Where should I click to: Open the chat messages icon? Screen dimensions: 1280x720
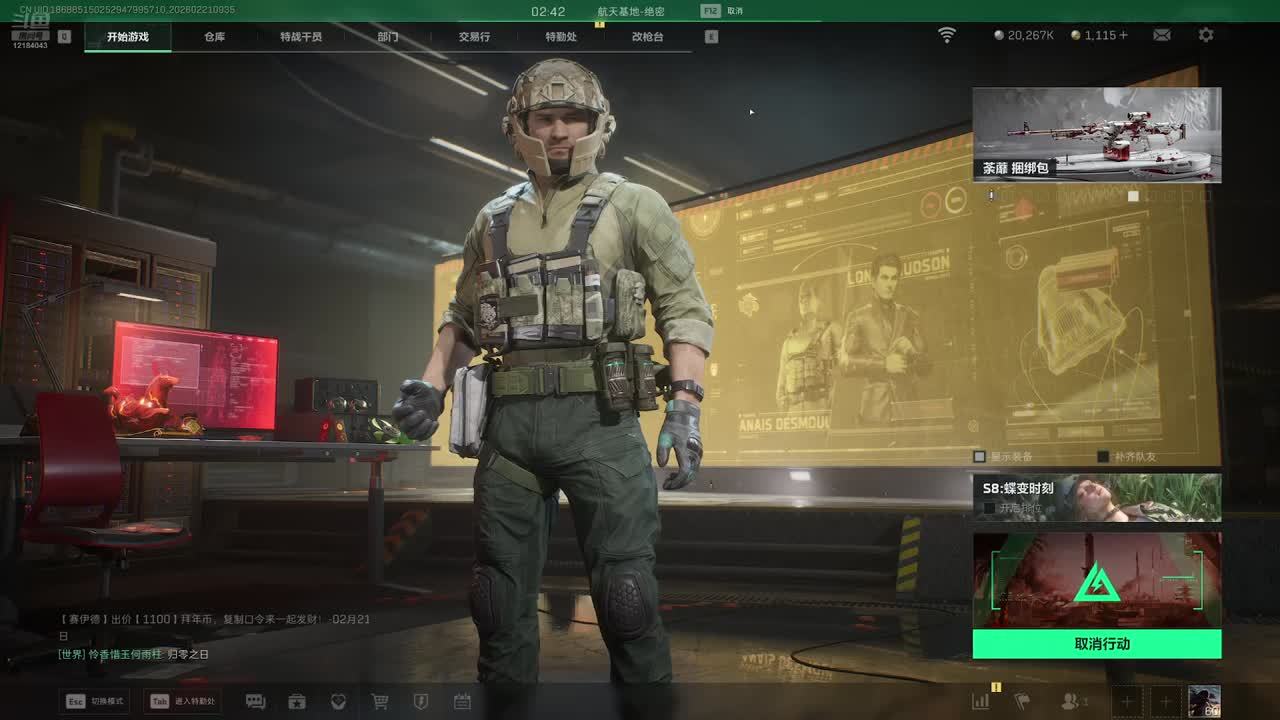pos(255,702)
